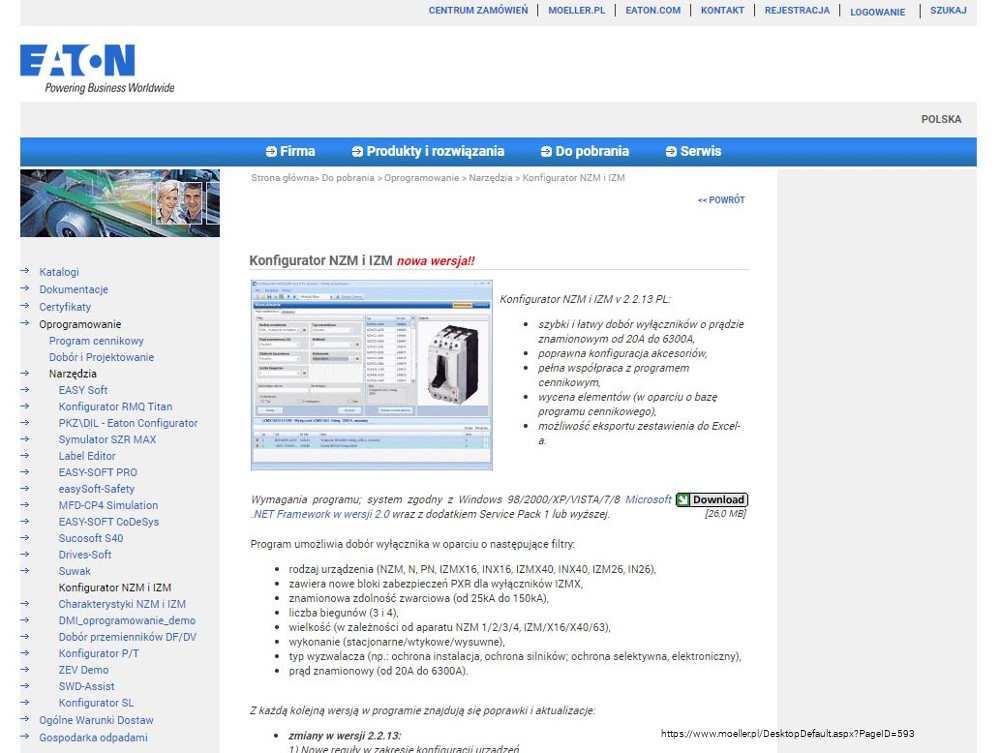Click the arrow icon beside Do pobrania
Image resolution: width=1000 pixels, height=753 pixels.
(x=547, y=152)
